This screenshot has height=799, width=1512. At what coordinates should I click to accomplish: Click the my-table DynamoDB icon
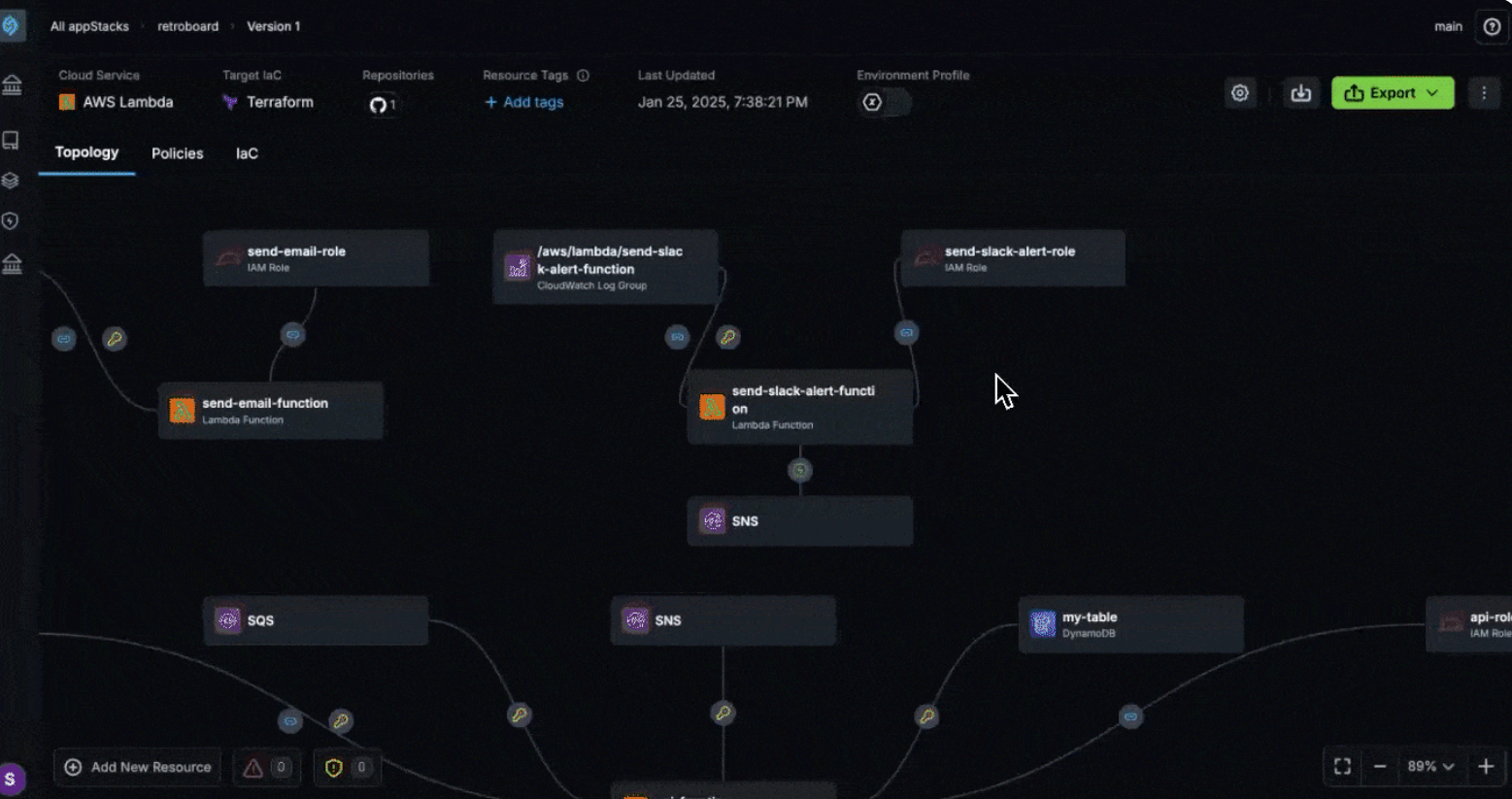coord(1042,623)
